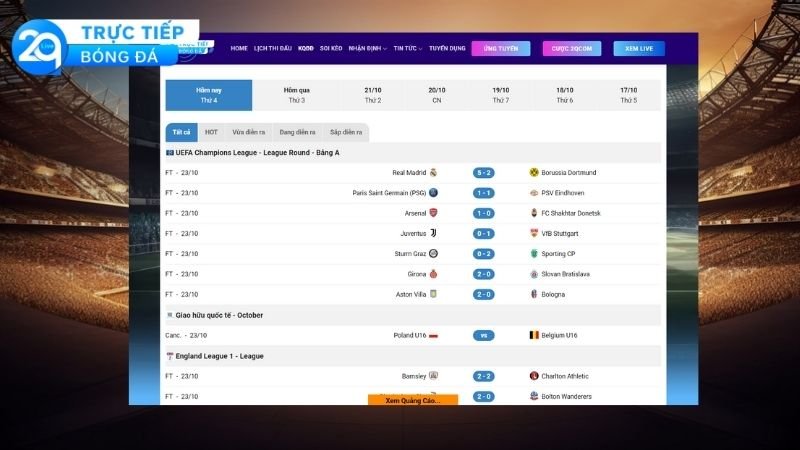Open the Tuyển Dụng menu item
The width and height of the screenshot is (800, 450).
pos(447,48)
